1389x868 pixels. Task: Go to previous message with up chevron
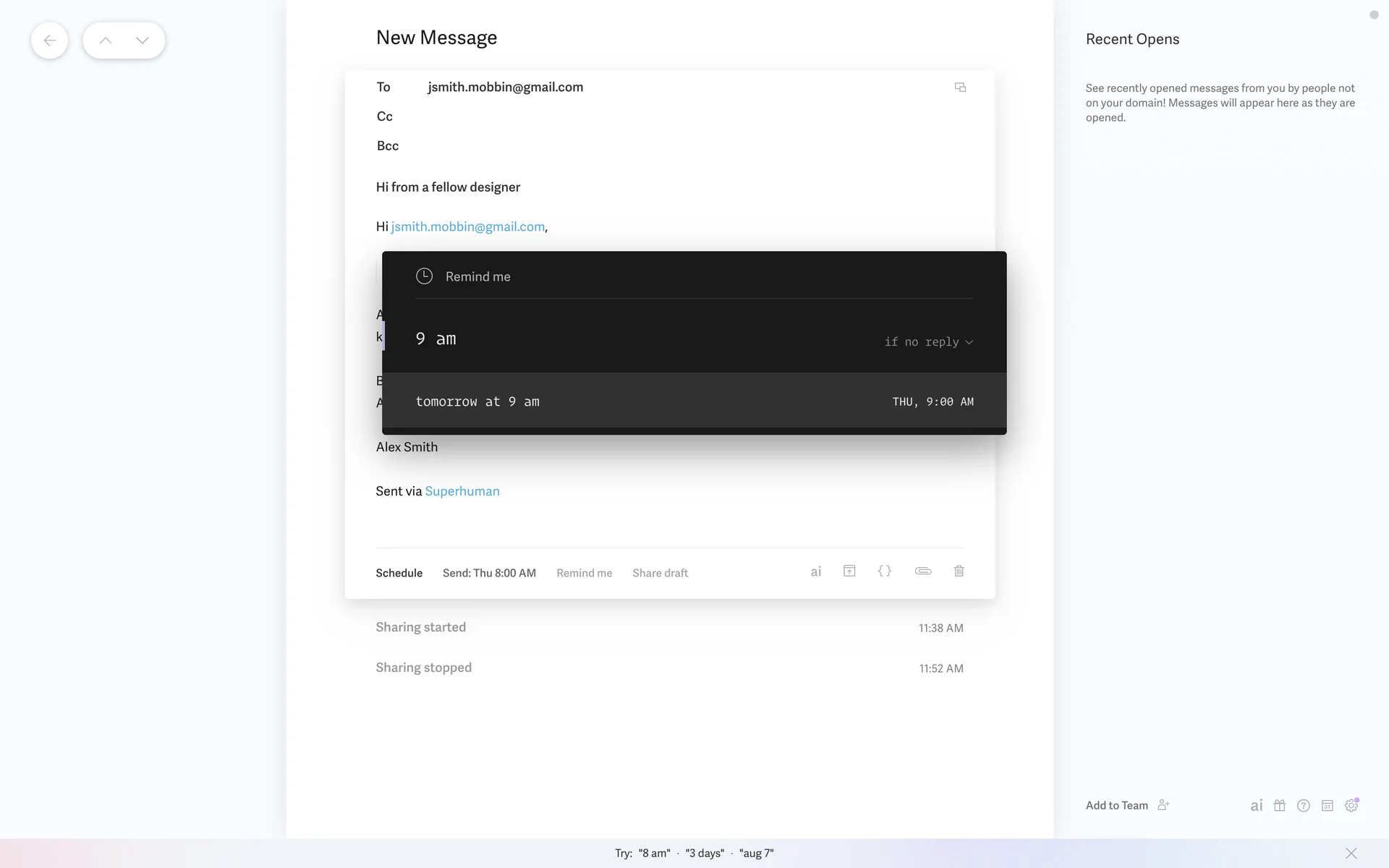[x=106, y=41]
